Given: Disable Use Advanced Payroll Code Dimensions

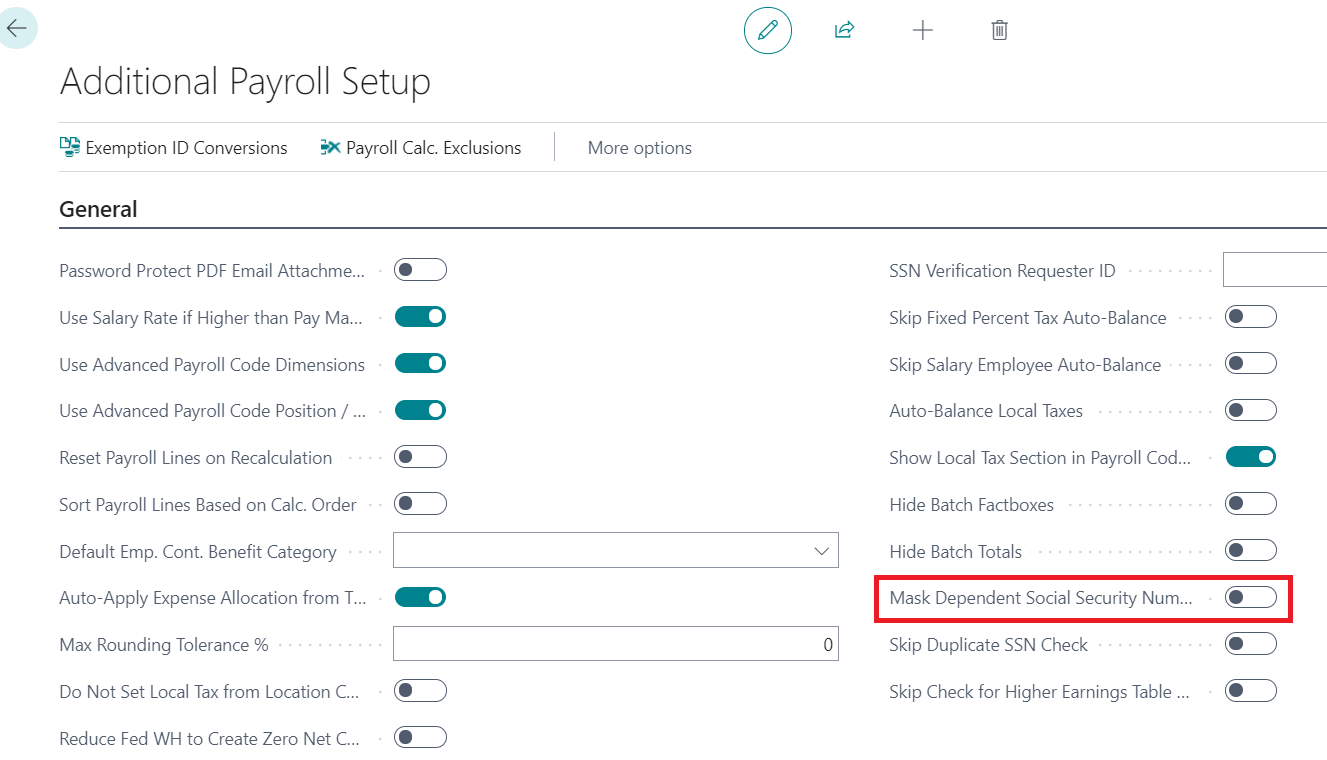Looking at the screenshot, I should (420, 364).
